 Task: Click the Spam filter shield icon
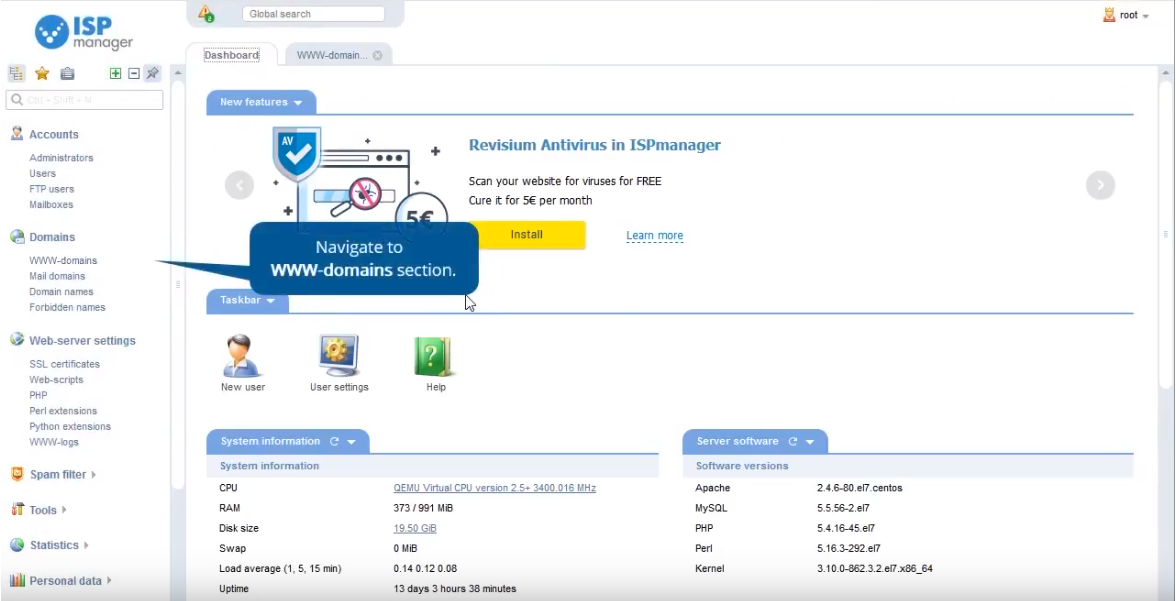[17, 474]
